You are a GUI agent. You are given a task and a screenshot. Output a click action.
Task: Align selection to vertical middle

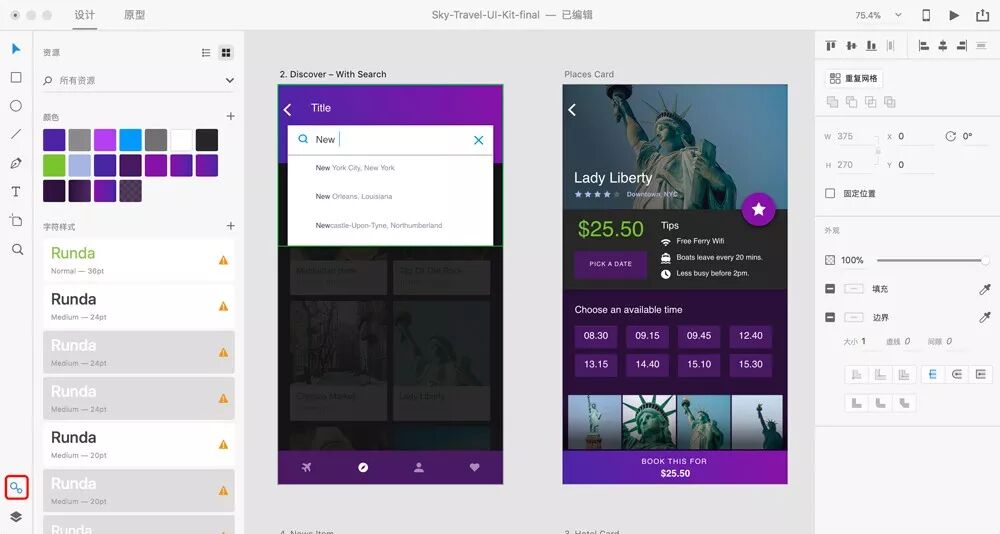[x=851, y=45]
